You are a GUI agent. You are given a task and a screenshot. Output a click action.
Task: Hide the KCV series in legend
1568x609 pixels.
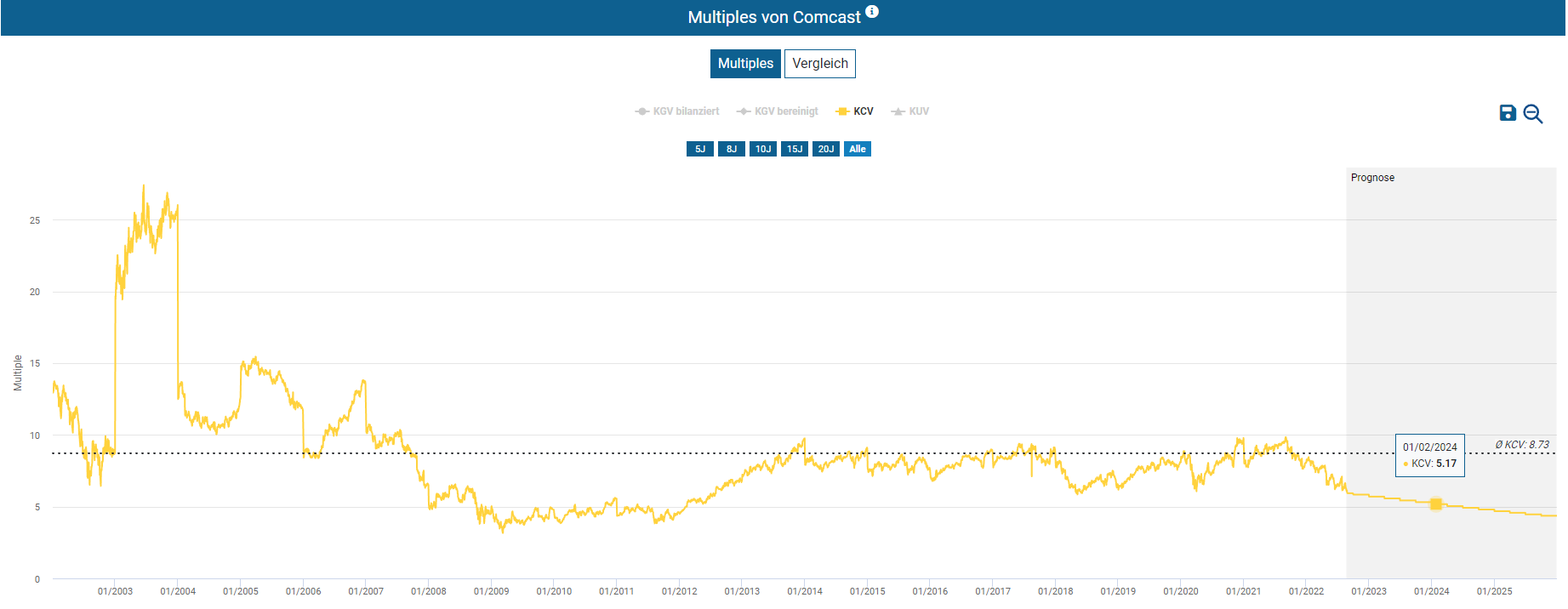(x=855, y=111)
